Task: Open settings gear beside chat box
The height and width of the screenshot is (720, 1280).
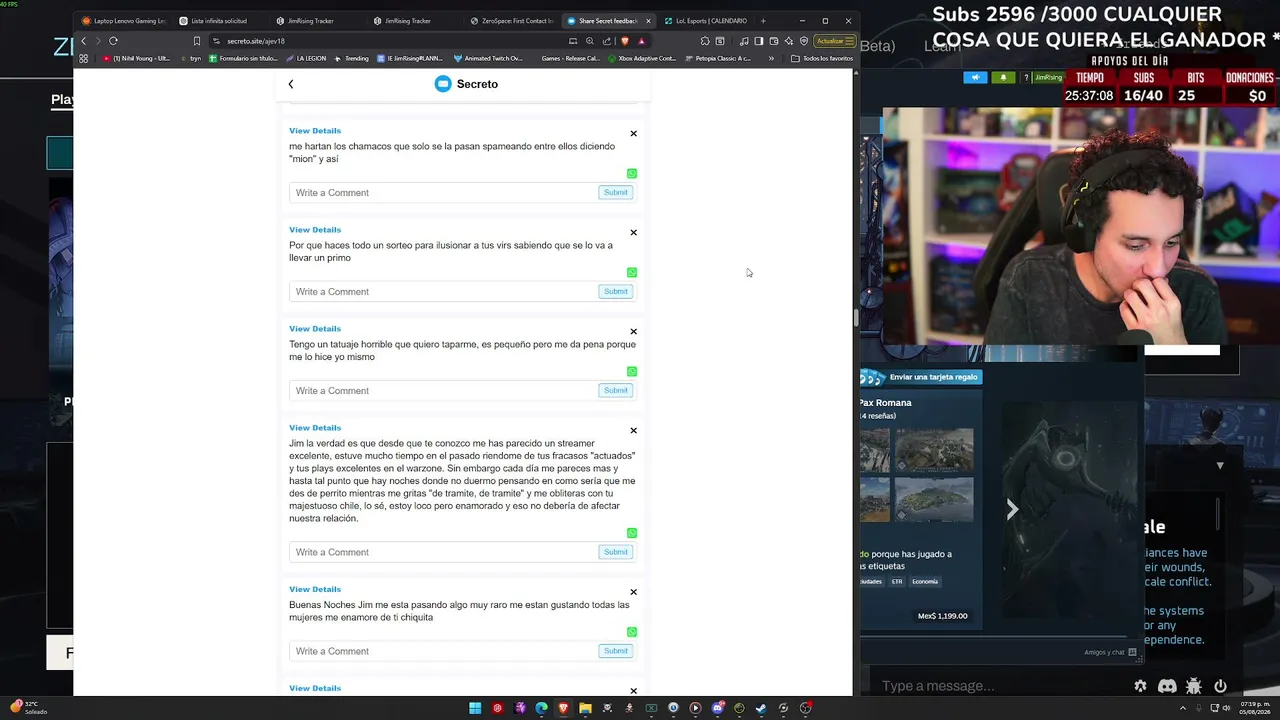Action: coord(1140,686)
